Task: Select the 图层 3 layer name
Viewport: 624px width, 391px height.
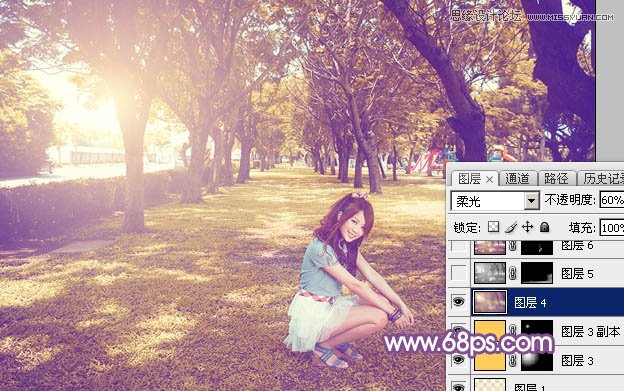Action: click(x=577, y=360)
